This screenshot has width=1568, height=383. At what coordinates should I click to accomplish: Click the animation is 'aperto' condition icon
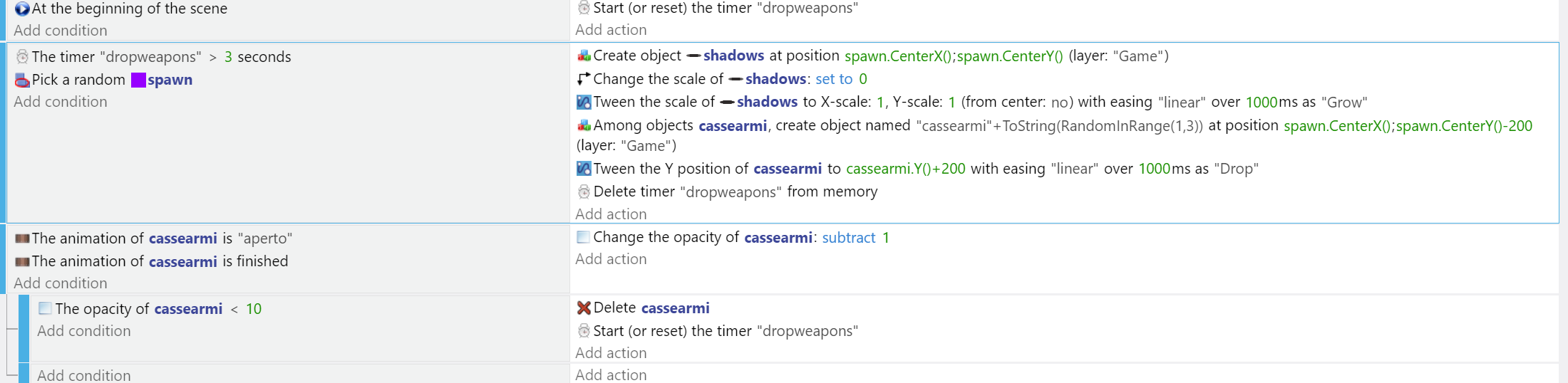pyautogui.click(x=22, y=238)
